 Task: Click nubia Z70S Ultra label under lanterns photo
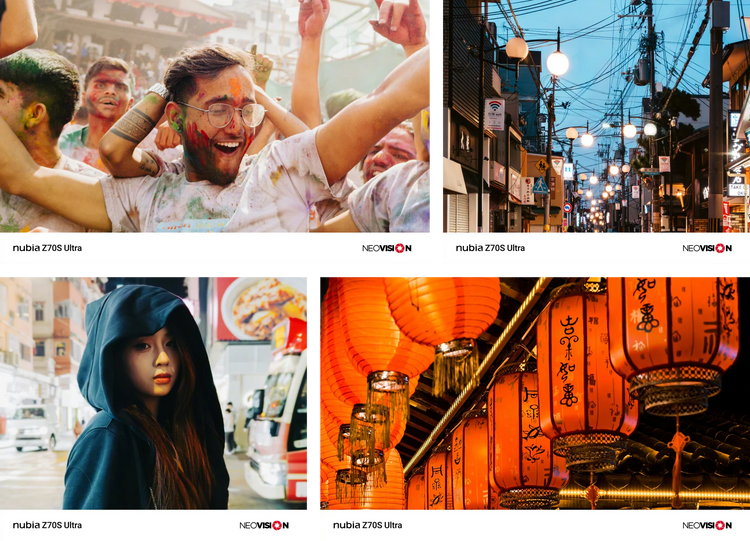(x=367, y=525)
